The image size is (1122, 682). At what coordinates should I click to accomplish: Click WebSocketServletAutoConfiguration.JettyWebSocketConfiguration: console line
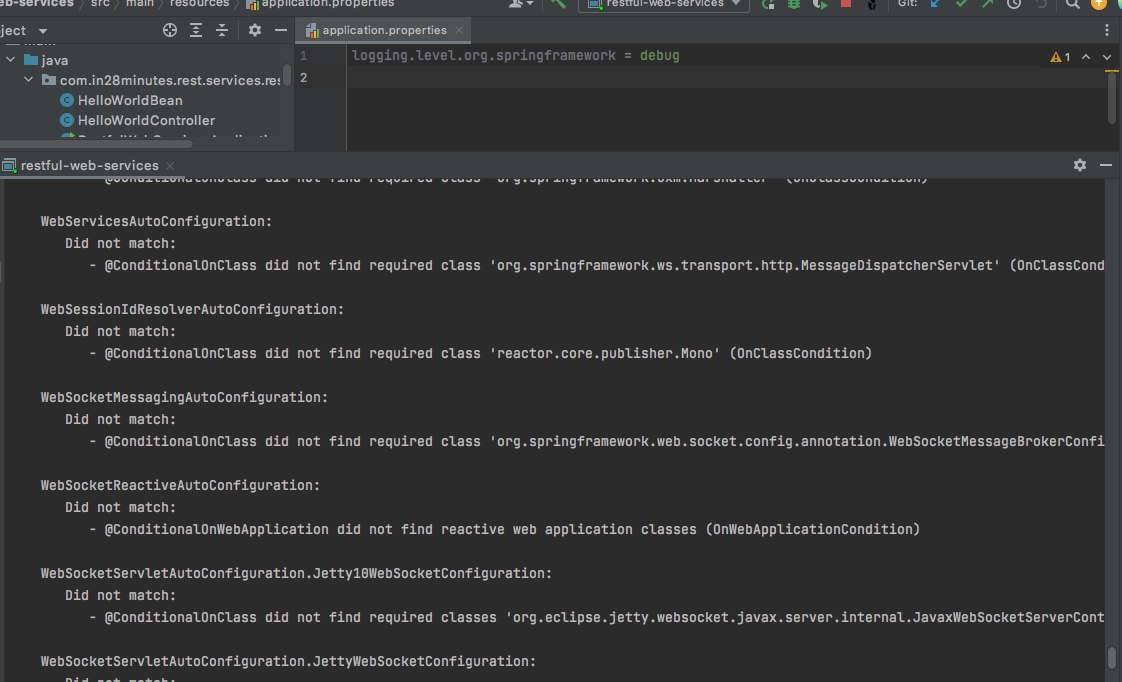point(288,661)
